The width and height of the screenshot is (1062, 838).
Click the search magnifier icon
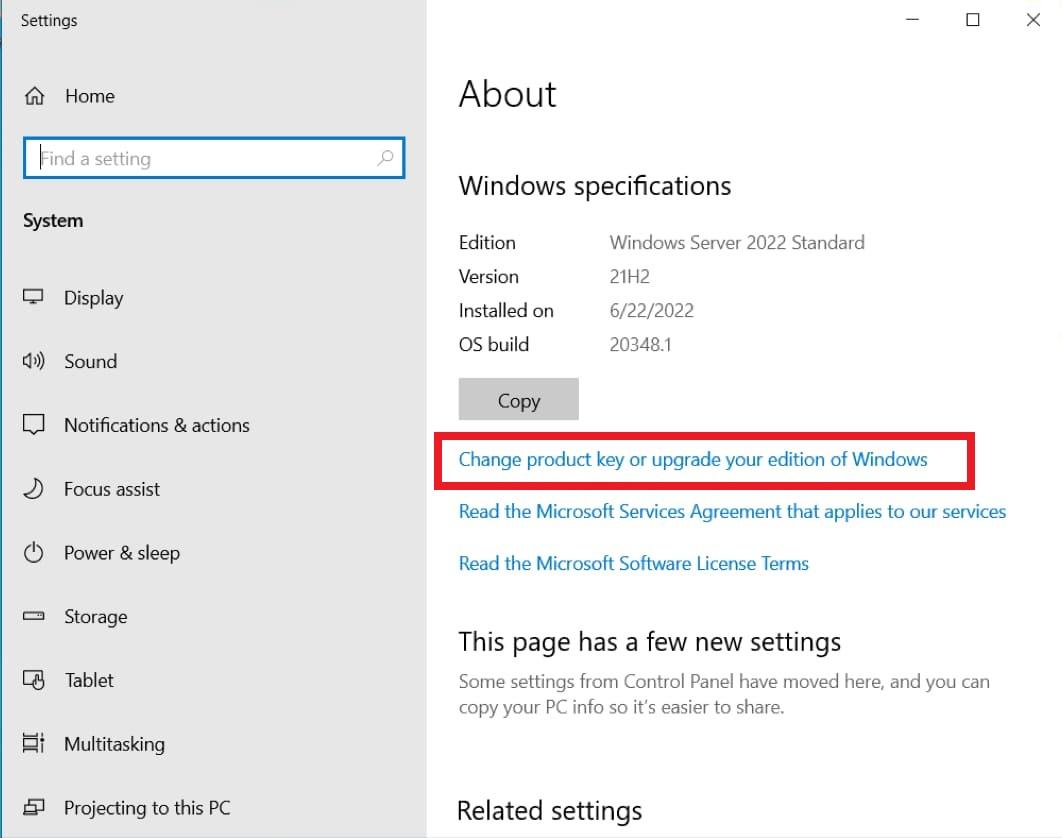point(385,158)
